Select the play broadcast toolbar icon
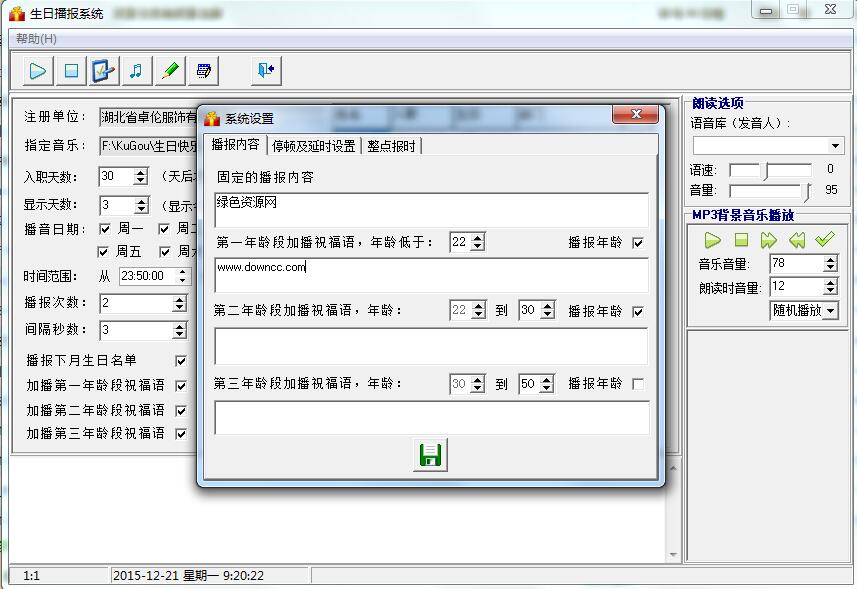The width and height of the screenshot is (857, 589). 36,70
